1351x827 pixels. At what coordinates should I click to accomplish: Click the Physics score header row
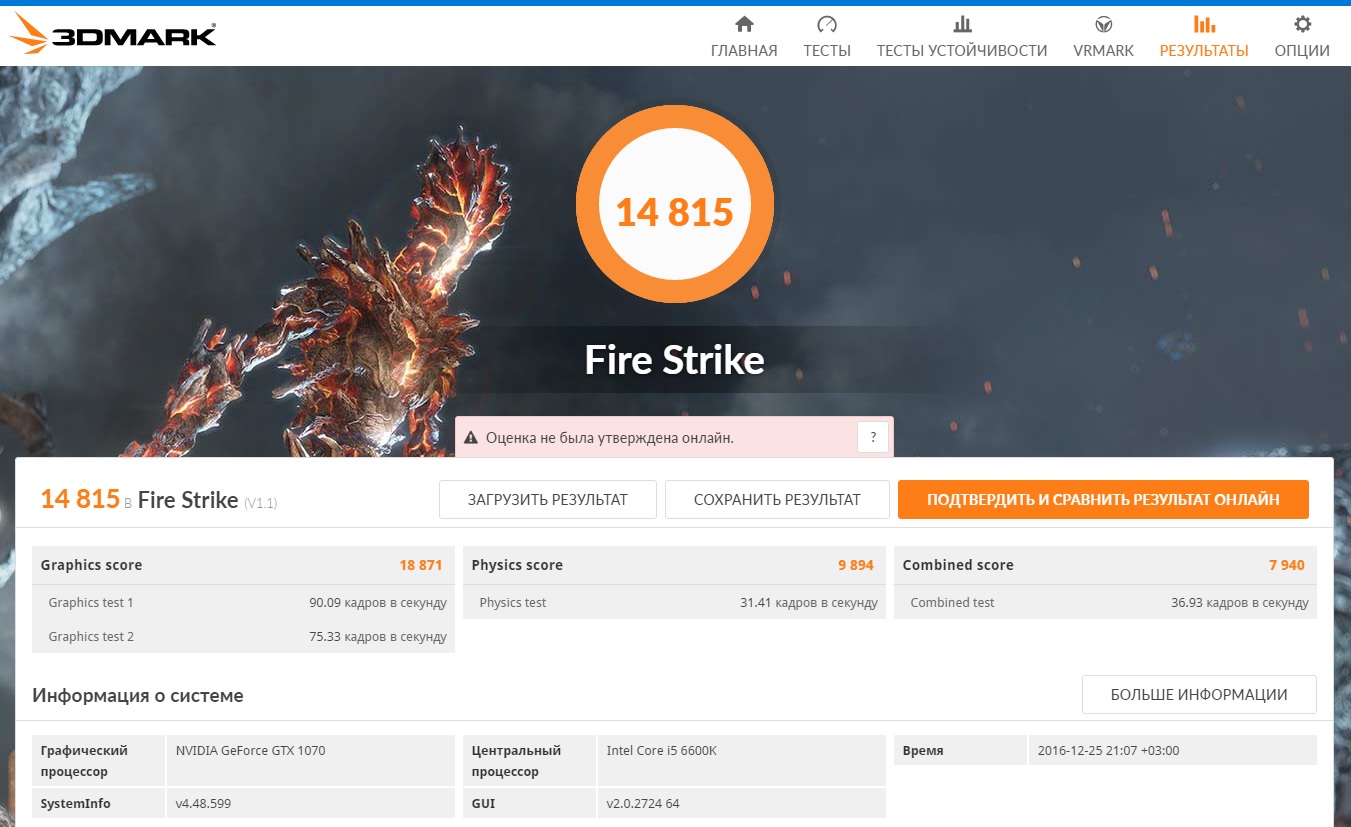(674, 565)
